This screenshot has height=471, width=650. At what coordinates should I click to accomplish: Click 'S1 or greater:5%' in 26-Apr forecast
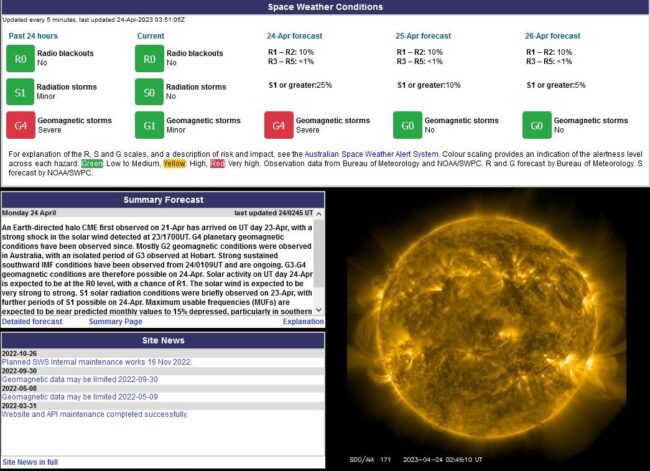pos(556,85)
